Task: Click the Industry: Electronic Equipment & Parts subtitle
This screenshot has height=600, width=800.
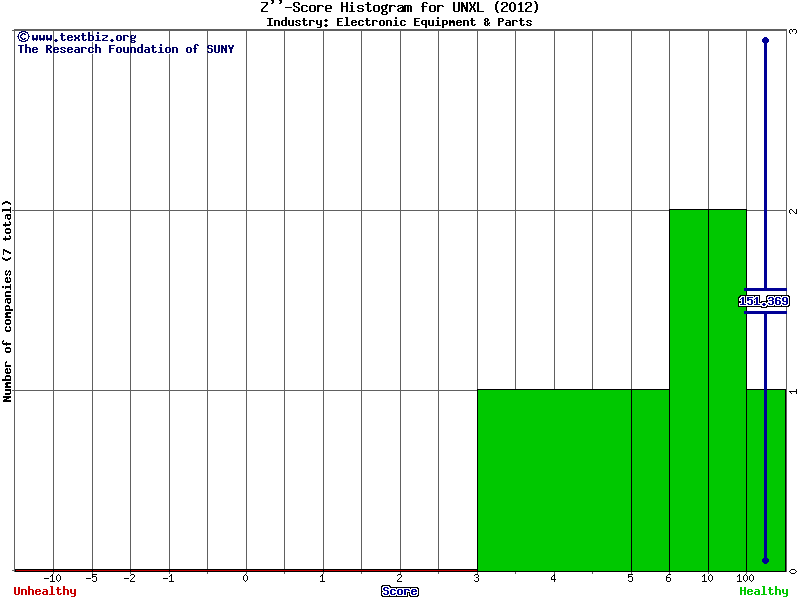Action: (x=399, y=22)
